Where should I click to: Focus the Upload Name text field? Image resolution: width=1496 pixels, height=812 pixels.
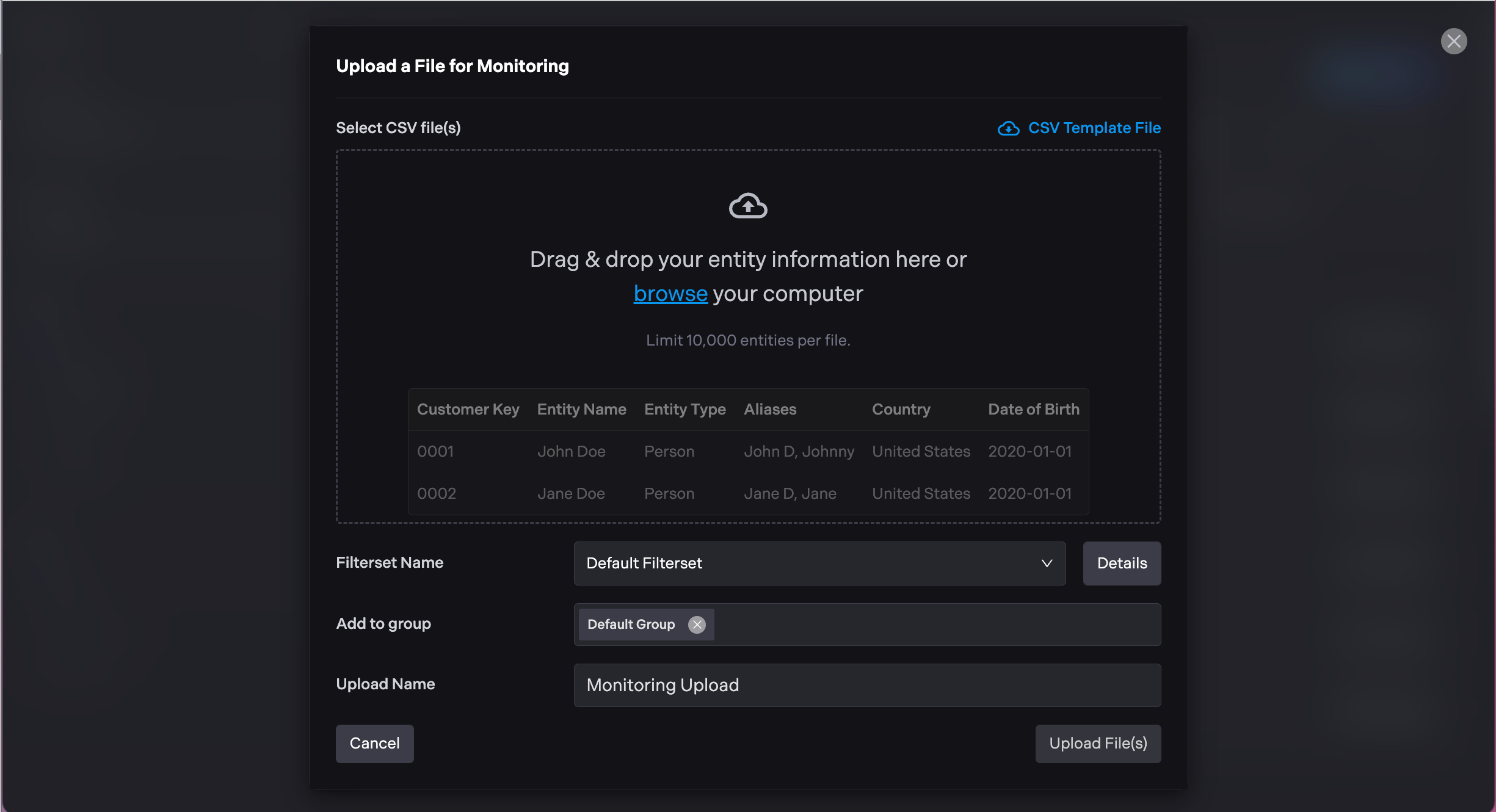click(866, 685)
